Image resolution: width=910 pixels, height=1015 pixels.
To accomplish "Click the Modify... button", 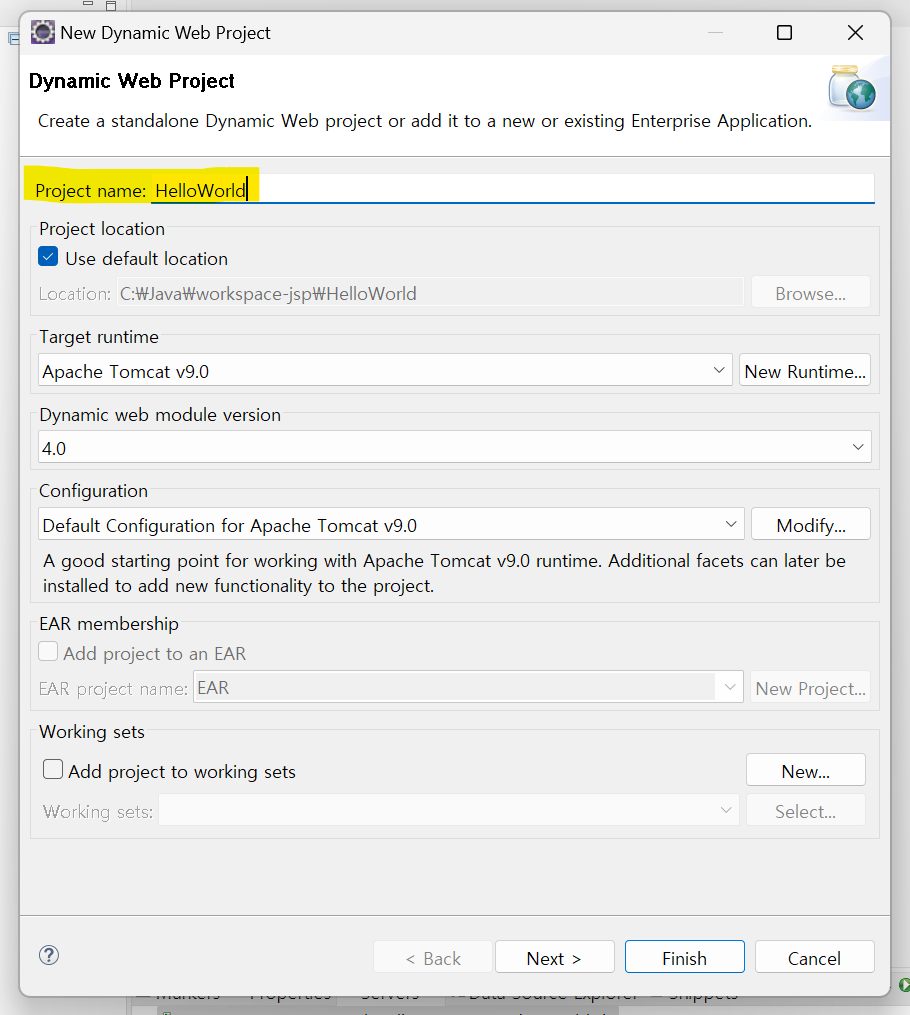I will 810,524.
